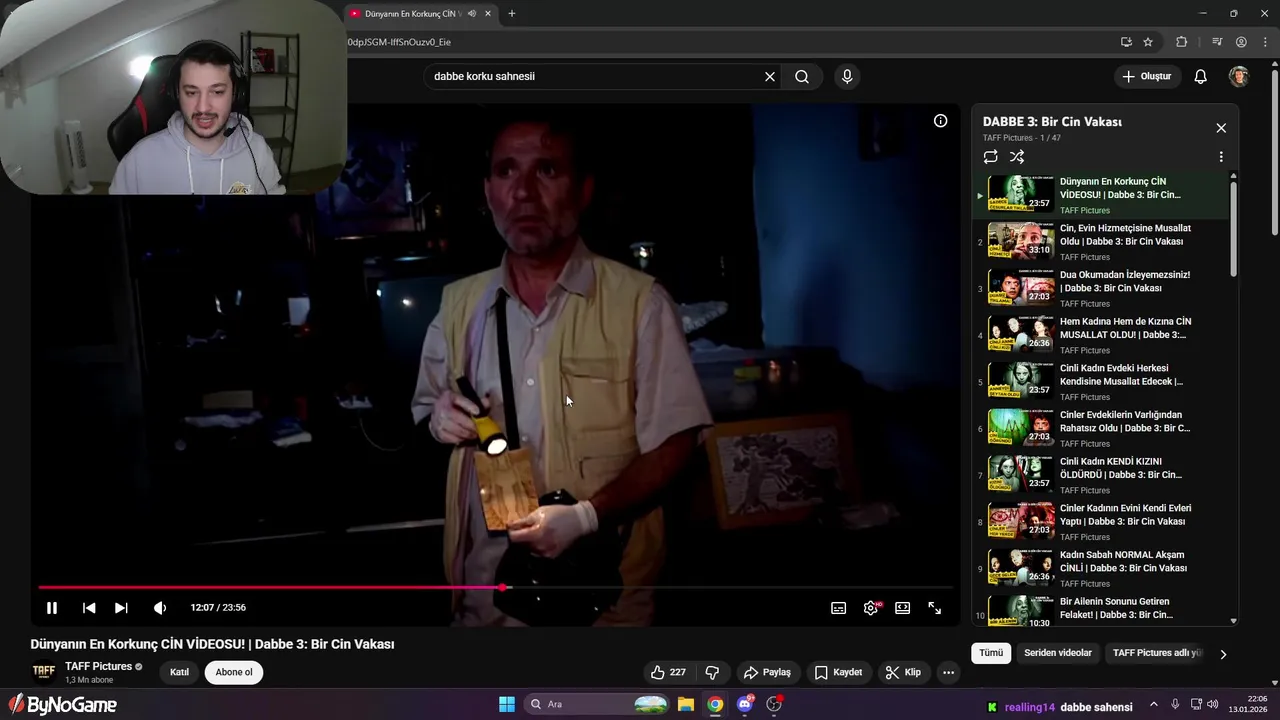Screen dimensions: 1280x720
Task: Open the Oluştur create menu
Action: pyautogui.click(x=1148, y=76)
